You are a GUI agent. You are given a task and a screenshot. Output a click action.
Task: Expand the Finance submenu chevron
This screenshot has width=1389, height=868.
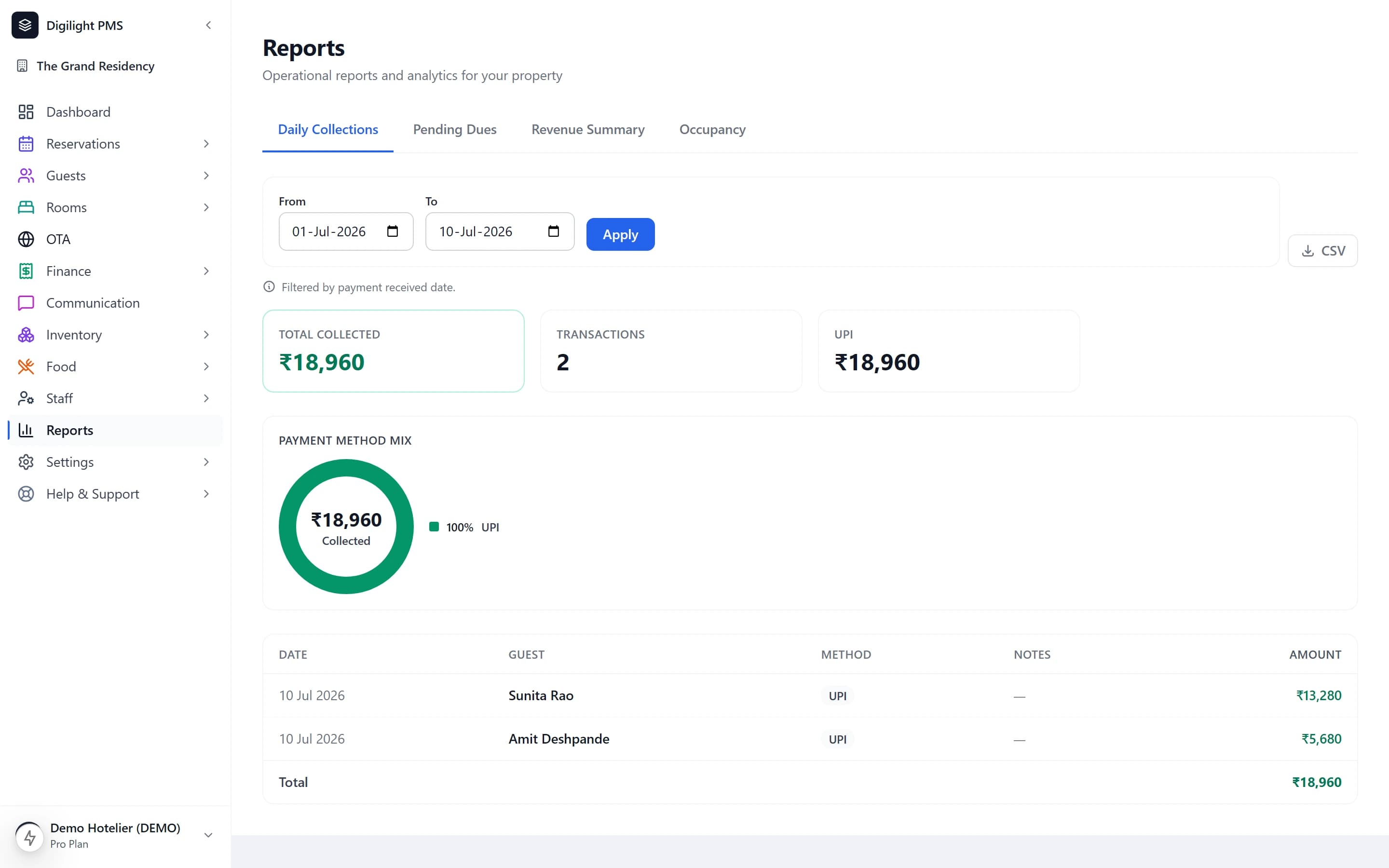tap(206, 271)
